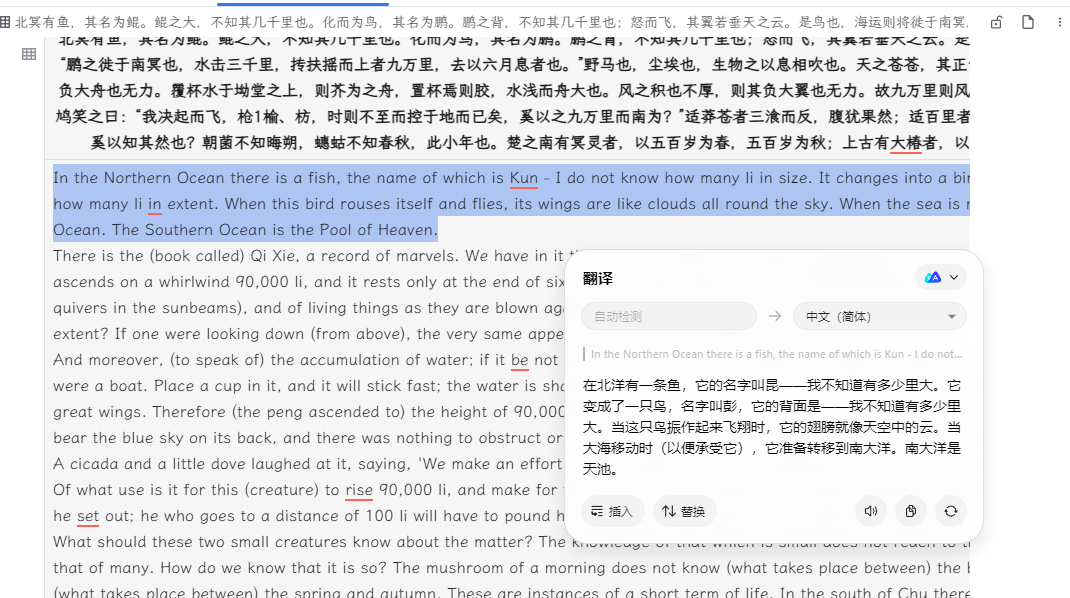The image size is (1070, 598).
Task: Click the unlock padlock icon in the title bar
Action: click(996, 23)
